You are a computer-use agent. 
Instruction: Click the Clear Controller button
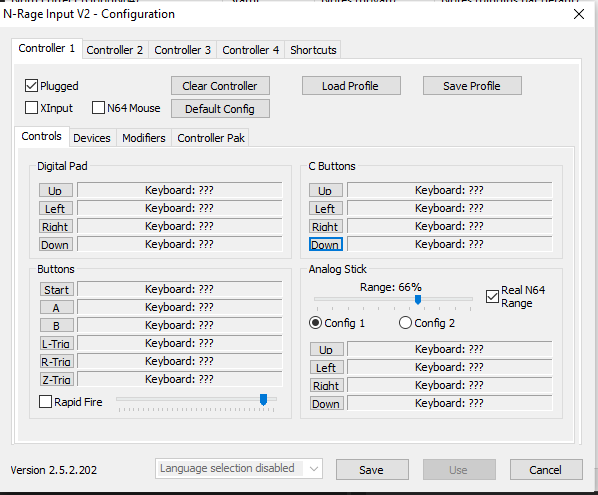[220, 86]
